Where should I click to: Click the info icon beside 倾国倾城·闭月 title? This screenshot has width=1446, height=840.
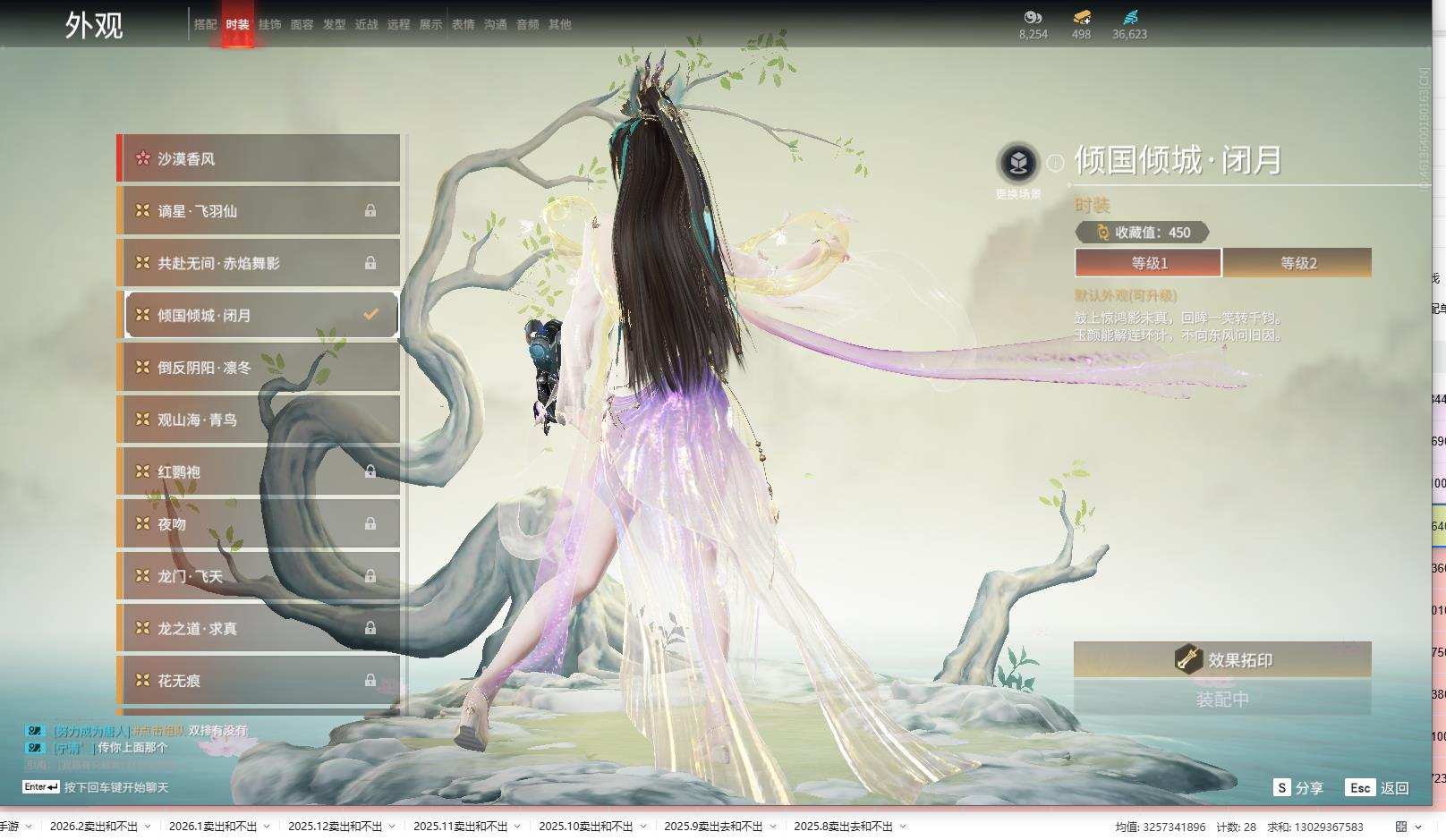coord(1056,163)
